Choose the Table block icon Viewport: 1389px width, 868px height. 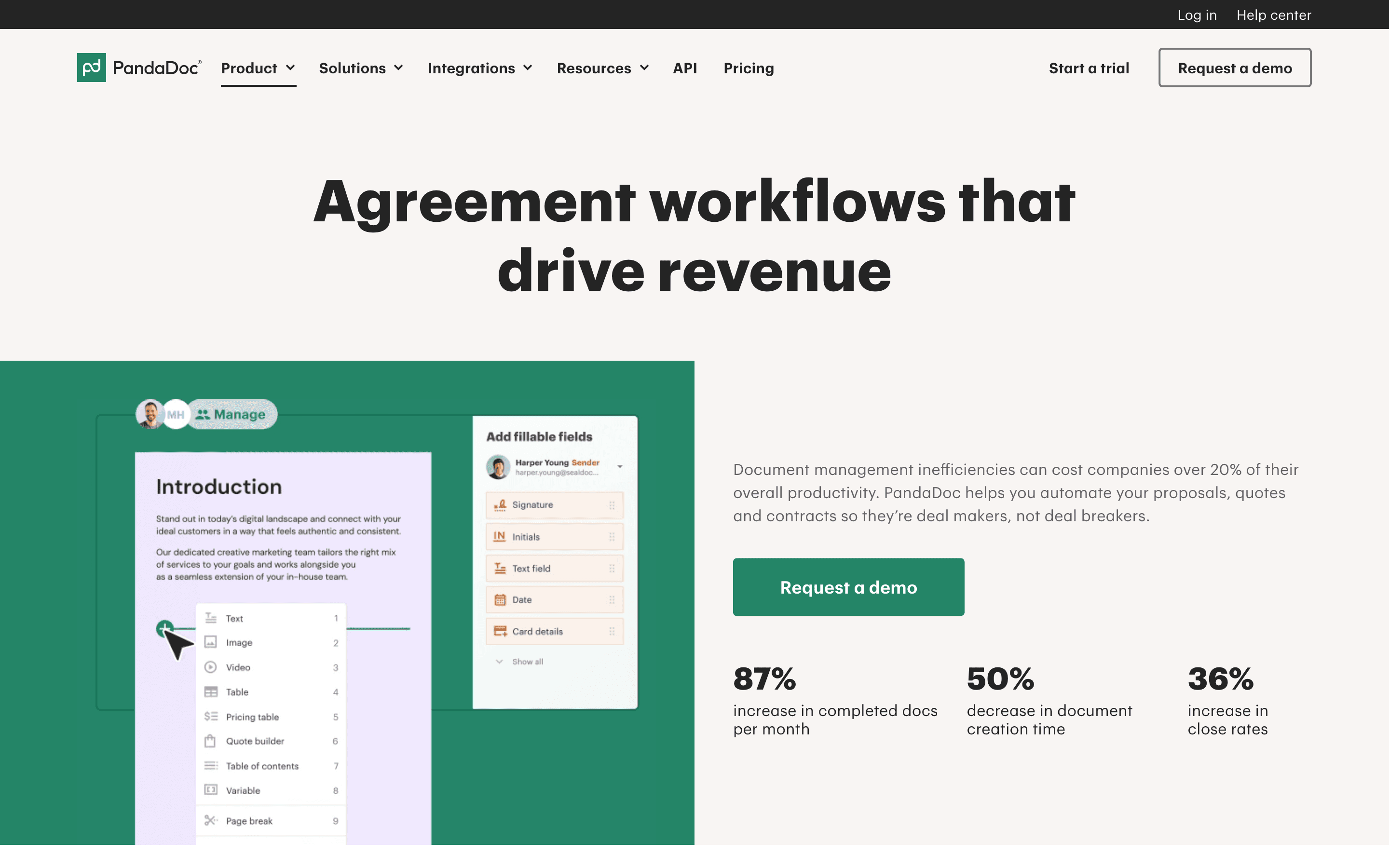(211, 692)
